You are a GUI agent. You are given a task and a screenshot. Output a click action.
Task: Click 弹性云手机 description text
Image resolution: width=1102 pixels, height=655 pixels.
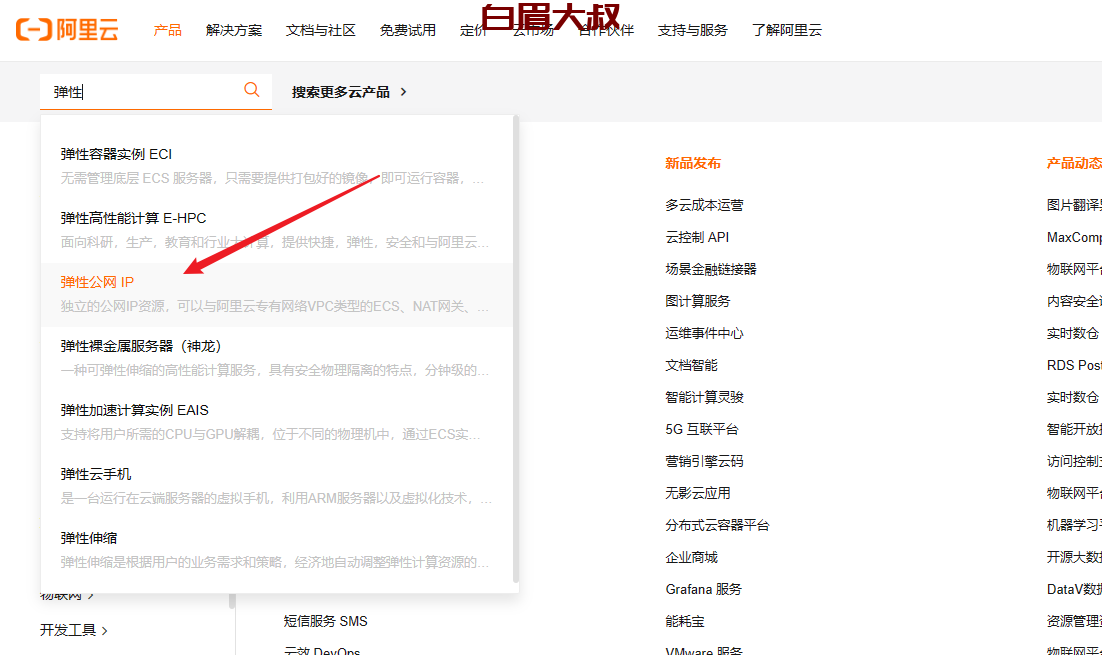[x=276, y=498]
